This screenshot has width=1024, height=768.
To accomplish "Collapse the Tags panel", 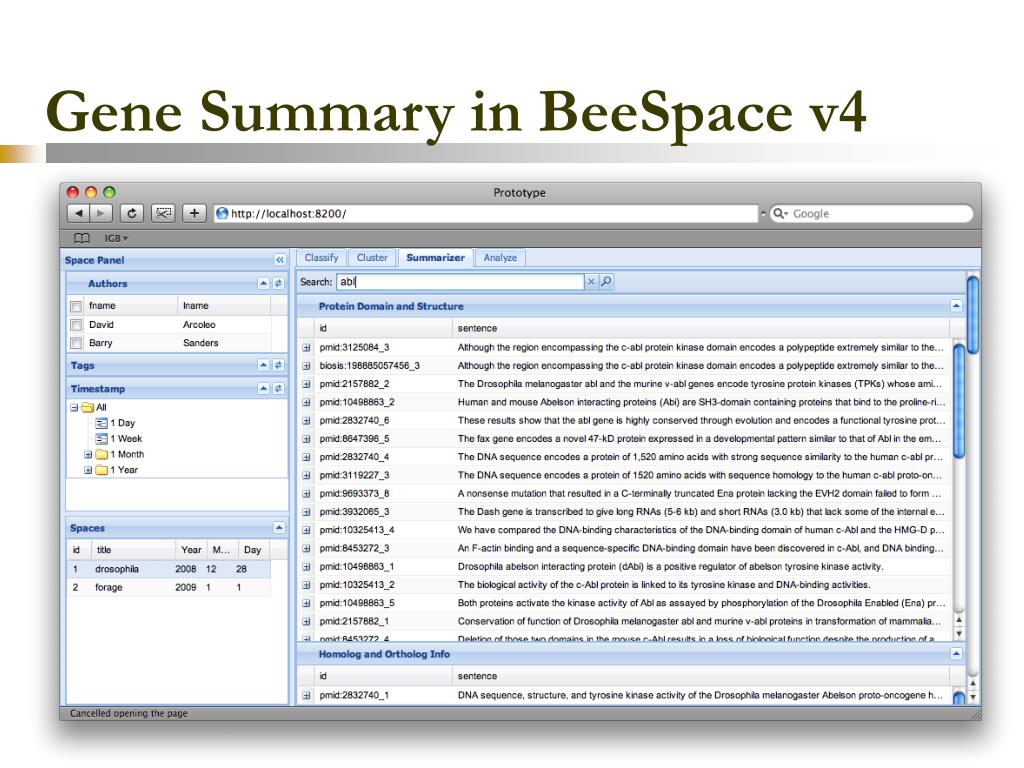I will point(263,366).
